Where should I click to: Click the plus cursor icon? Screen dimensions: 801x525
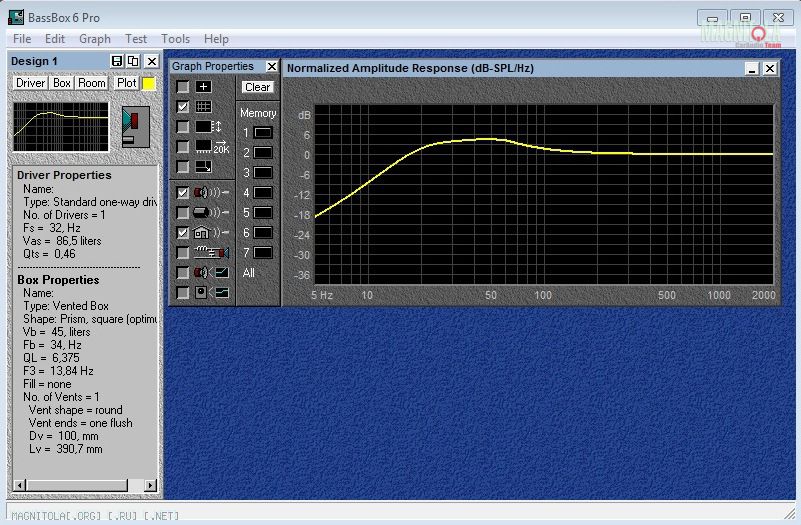(x=203, y=87)
